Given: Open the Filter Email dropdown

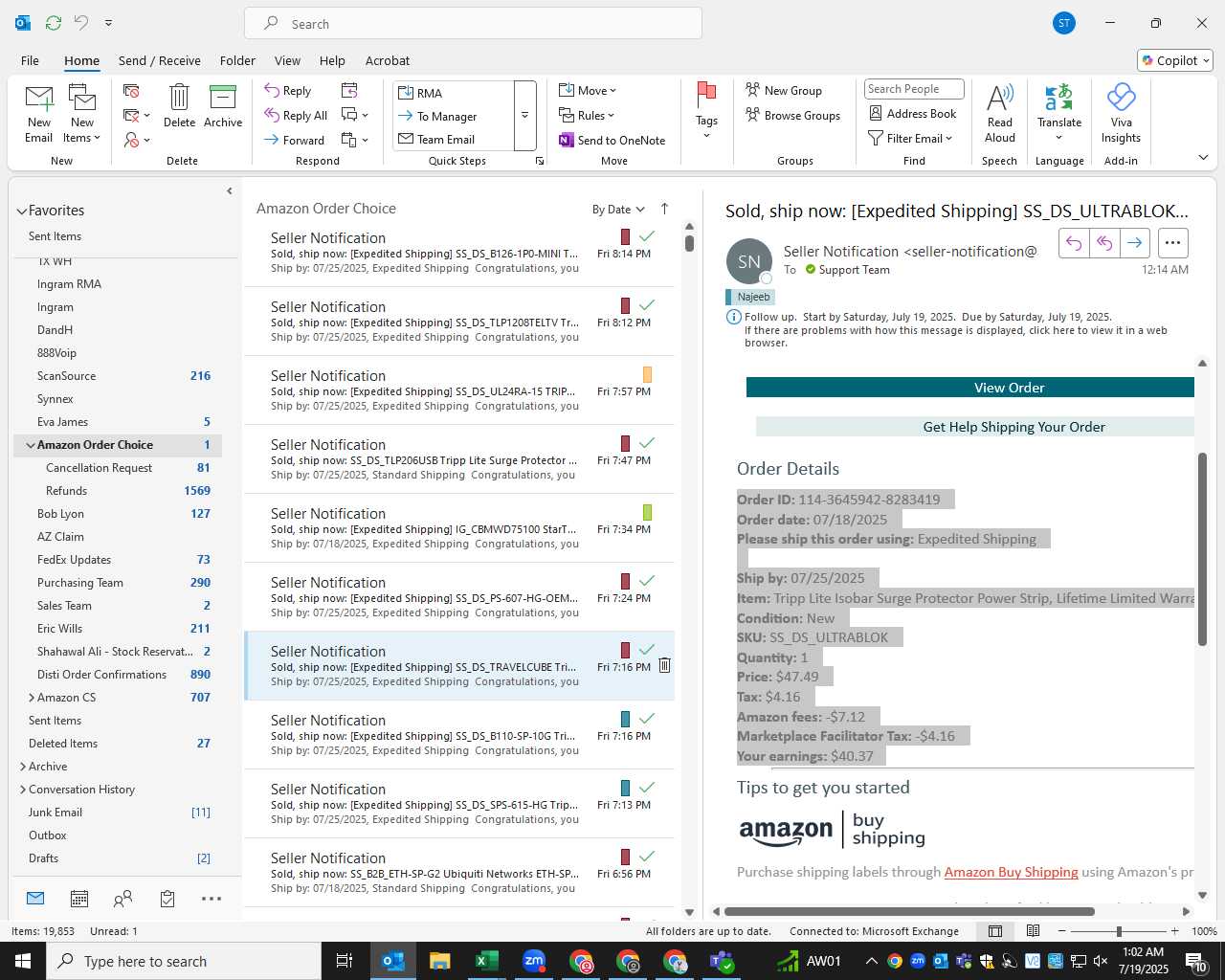Looking at the screenshot, I should (x=910, y=138).
